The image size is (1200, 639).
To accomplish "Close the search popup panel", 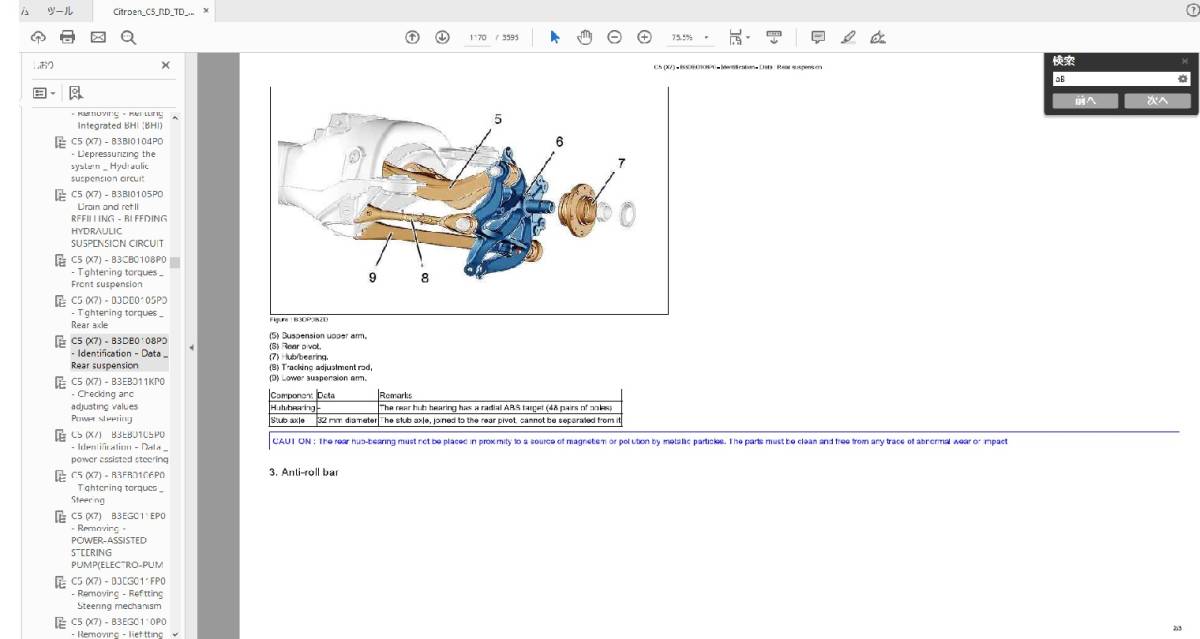I will [1185, 61].
